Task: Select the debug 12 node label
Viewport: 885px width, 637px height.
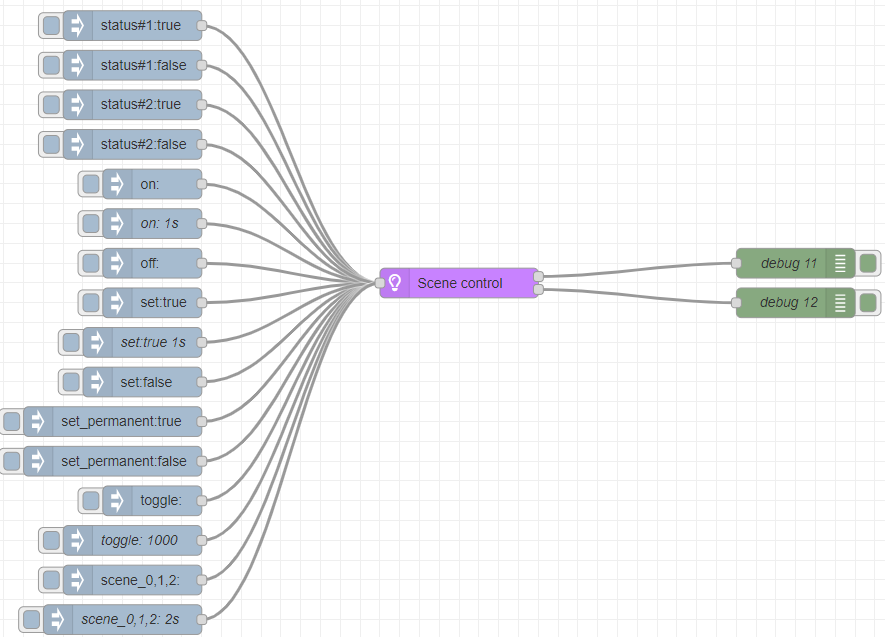Action: [x=789, y=303]
